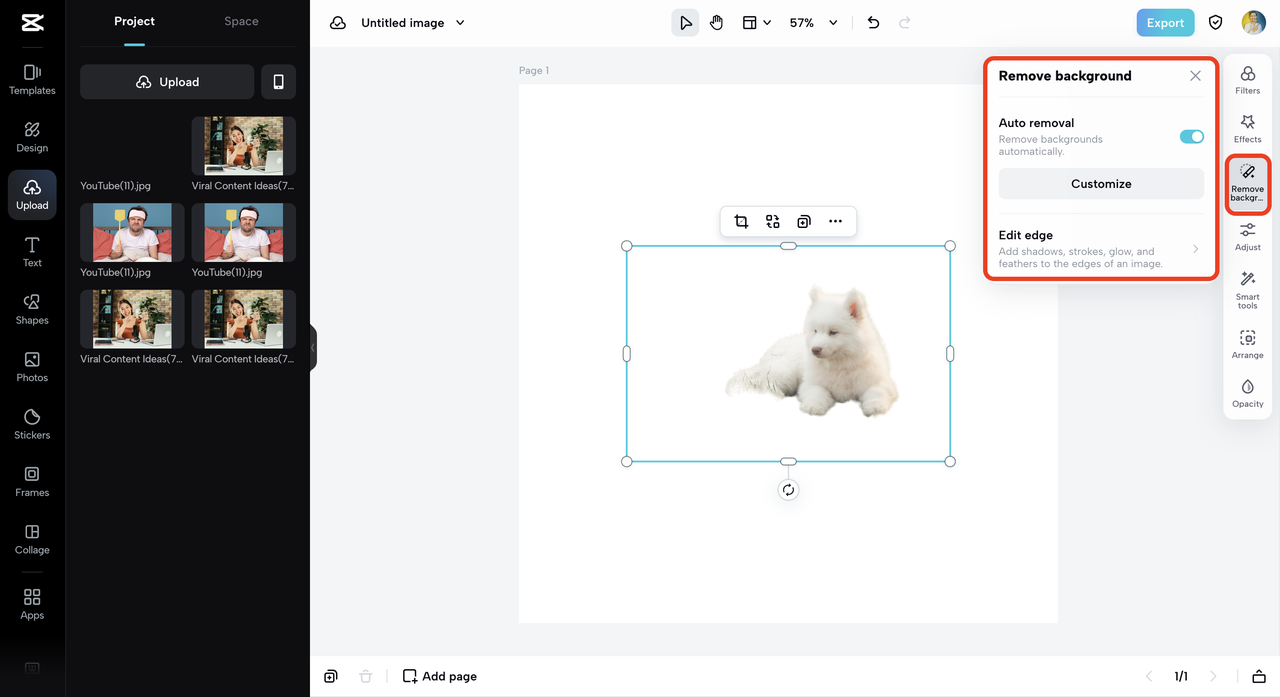The height and width of the screenshot is (697, 1280).
Task: Upload from phone icon button
Action: [x=278, y=82]
